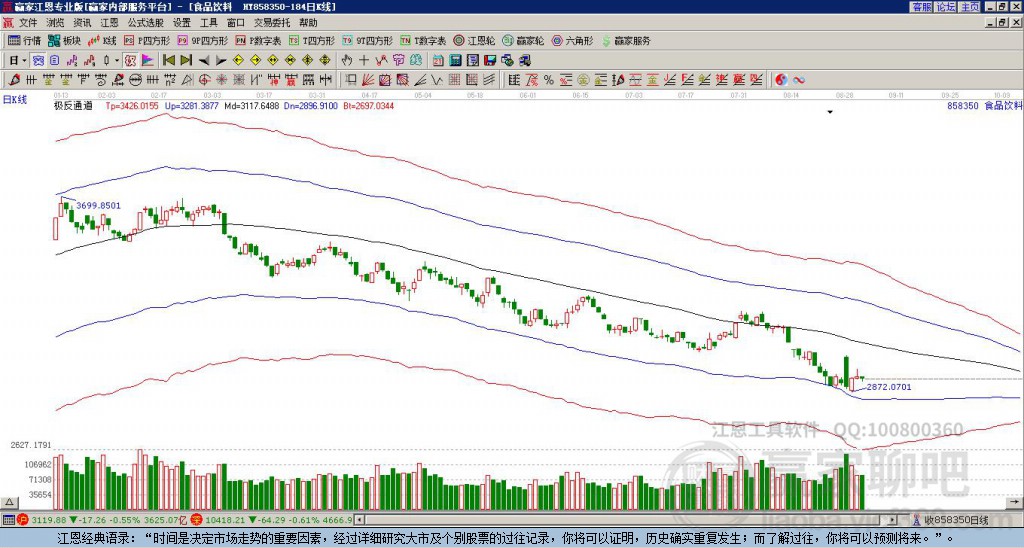Open the P四方形 square tool
This screenshot has width=1024, height=548.
point(148,40)
